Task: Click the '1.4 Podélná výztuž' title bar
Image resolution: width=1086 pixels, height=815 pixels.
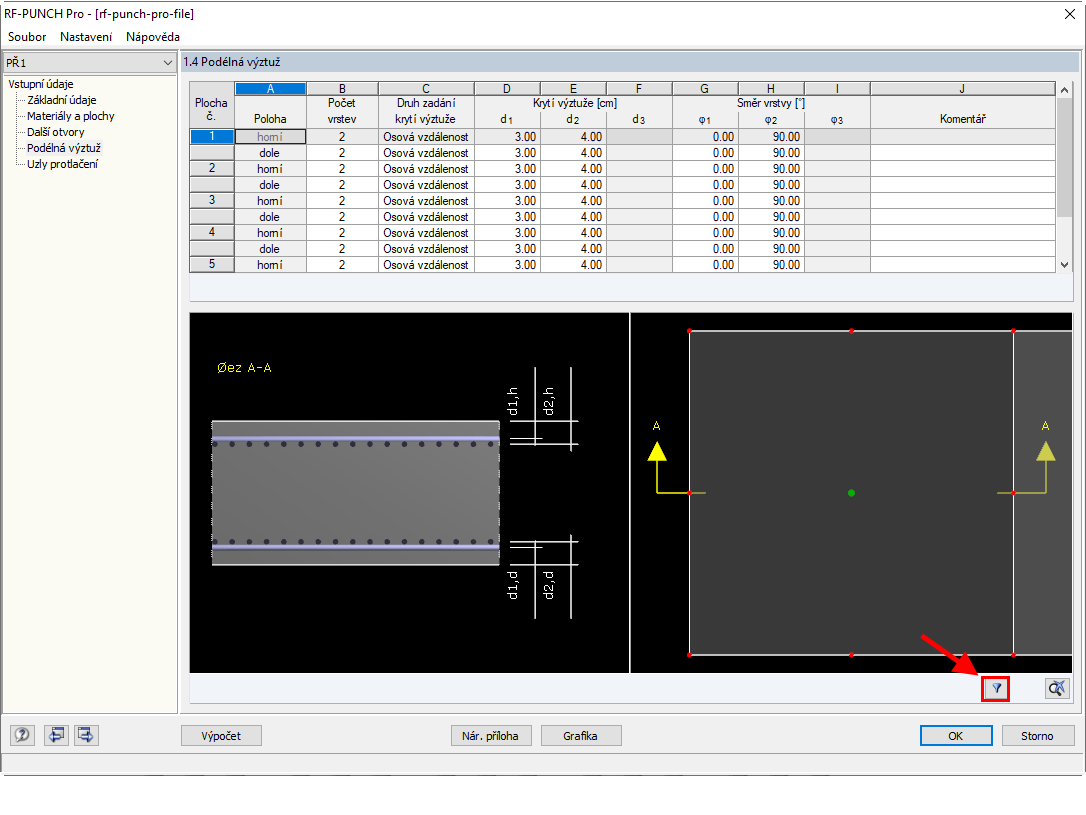Action: [630, 62]
